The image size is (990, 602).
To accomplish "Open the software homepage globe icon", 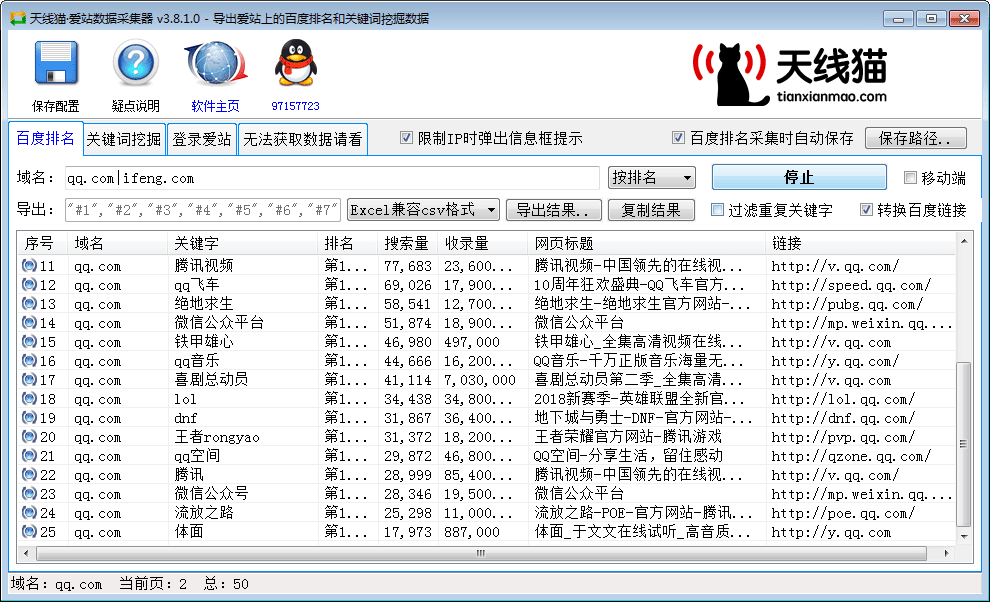I will [x=215, y=63].
